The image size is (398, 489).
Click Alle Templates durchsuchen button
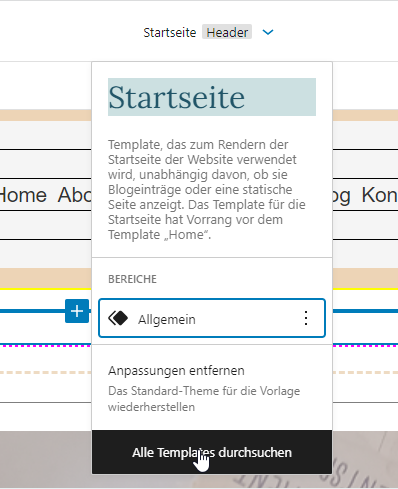tap(212, 452)
